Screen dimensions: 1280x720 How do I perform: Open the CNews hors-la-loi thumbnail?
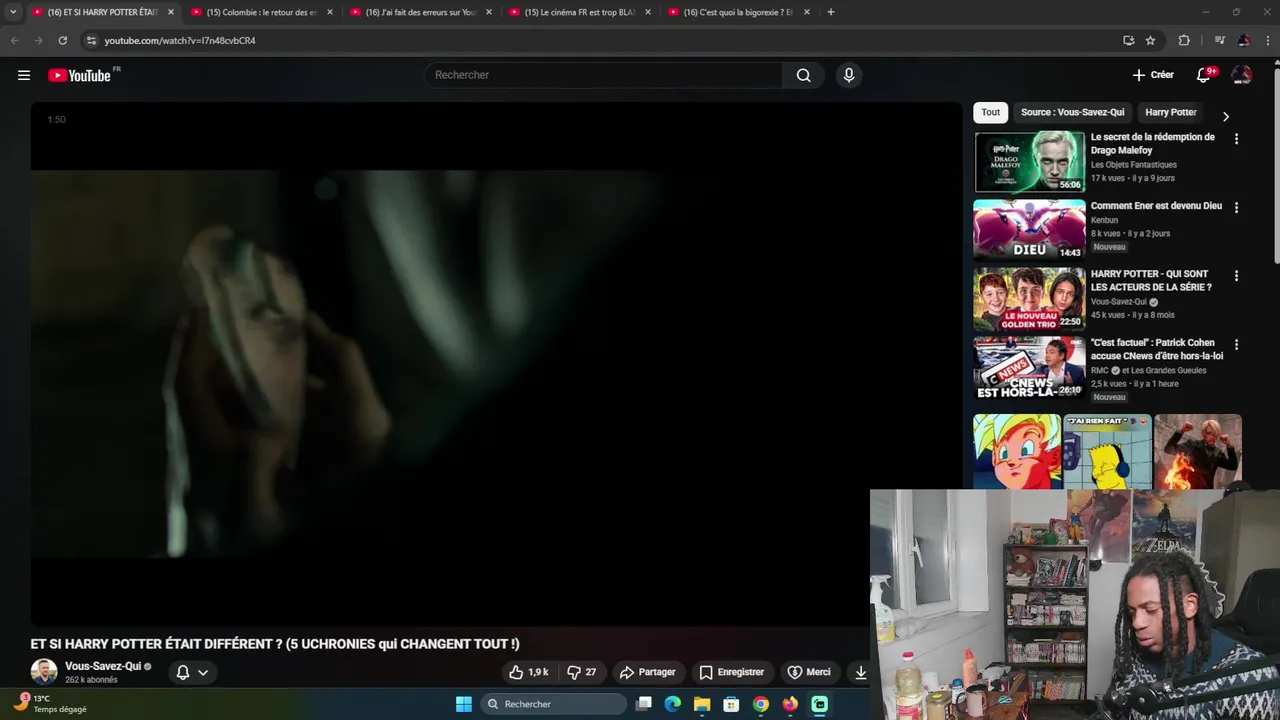(x=1029, y=367)
